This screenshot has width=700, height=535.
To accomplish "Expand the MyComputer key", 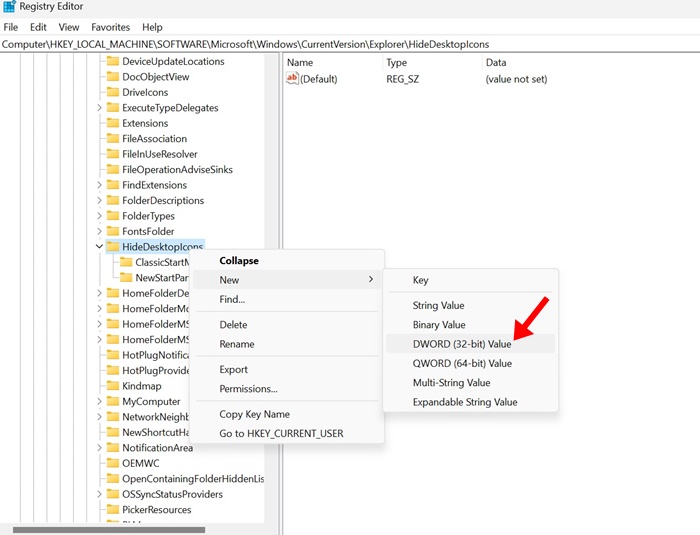I will point(99,401).
